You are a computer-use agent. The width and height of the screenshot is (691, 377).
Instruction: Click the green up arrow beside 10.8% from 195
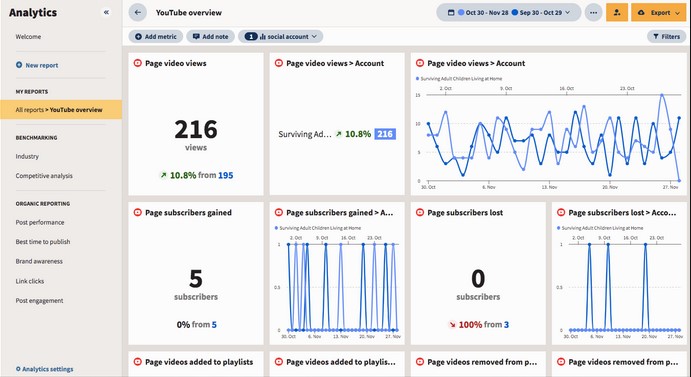click(x=163, y=175)
